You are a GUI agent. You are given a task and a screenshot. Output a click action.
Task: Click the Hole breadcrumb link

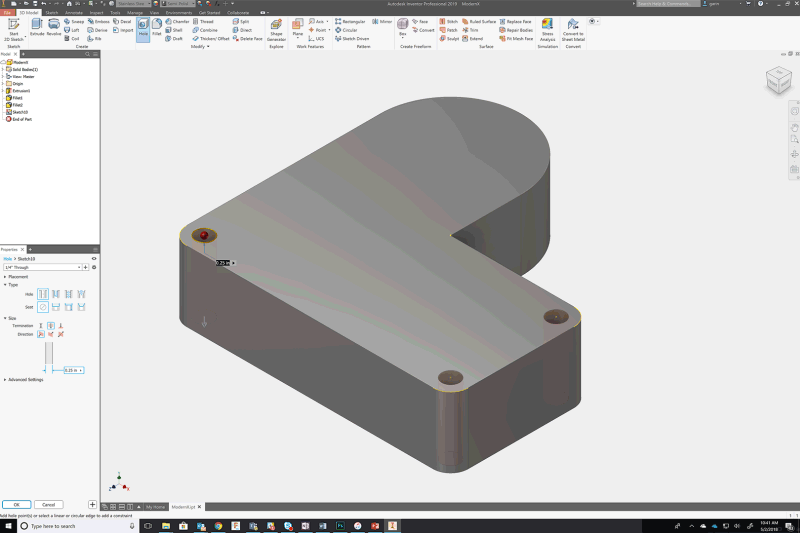[x=8, y=259]
